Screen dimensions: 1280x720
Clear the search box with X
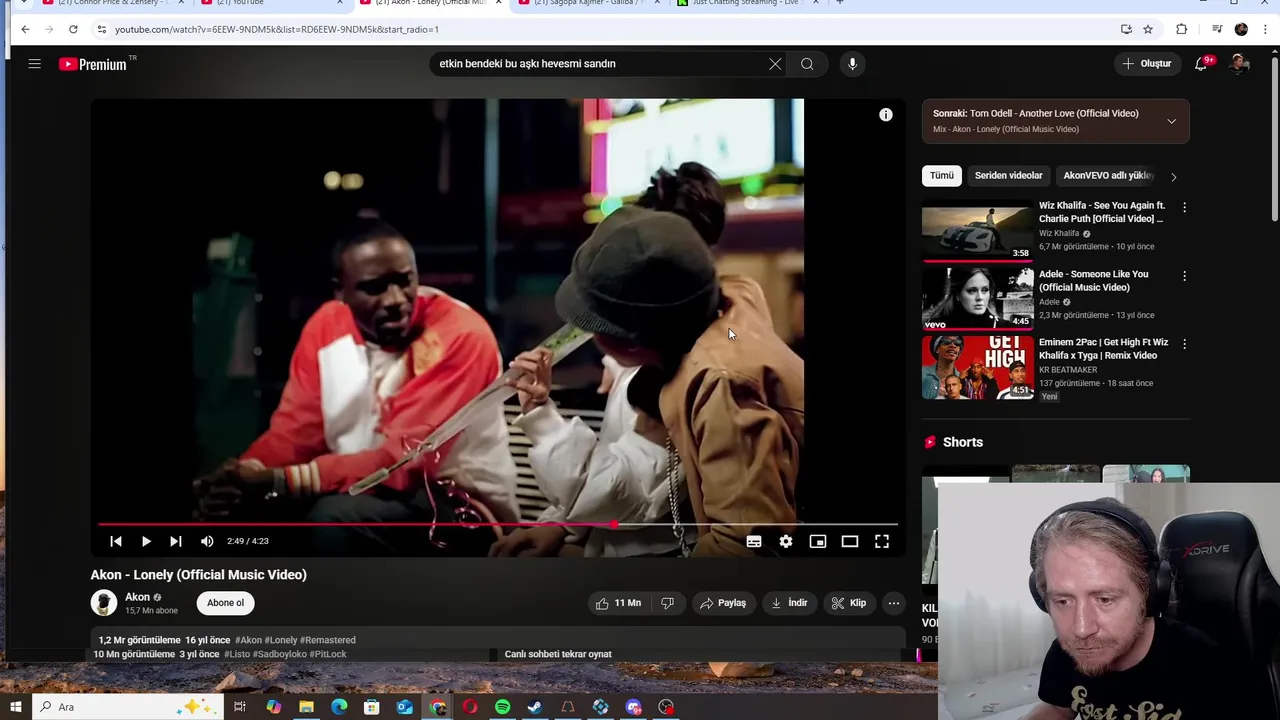(775, 64)
